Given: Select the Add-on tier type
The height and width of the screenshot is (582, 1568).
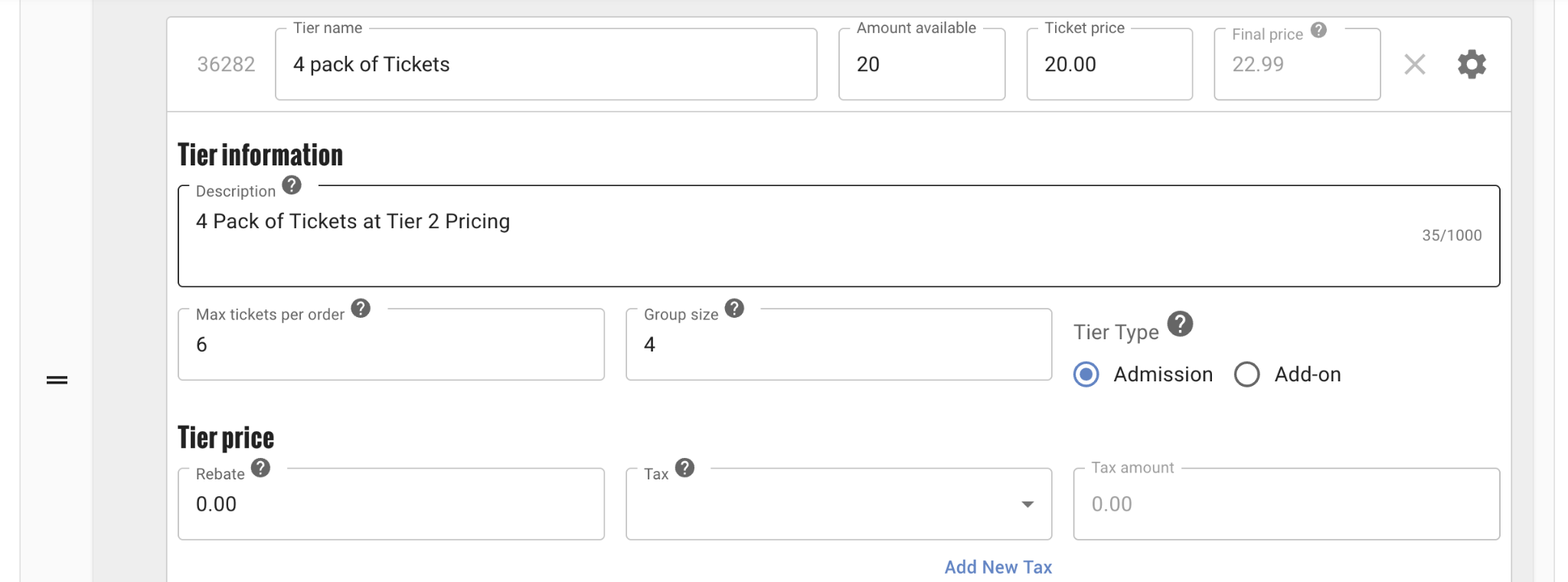Looking at the screenshot, I should click(1246, 374).
